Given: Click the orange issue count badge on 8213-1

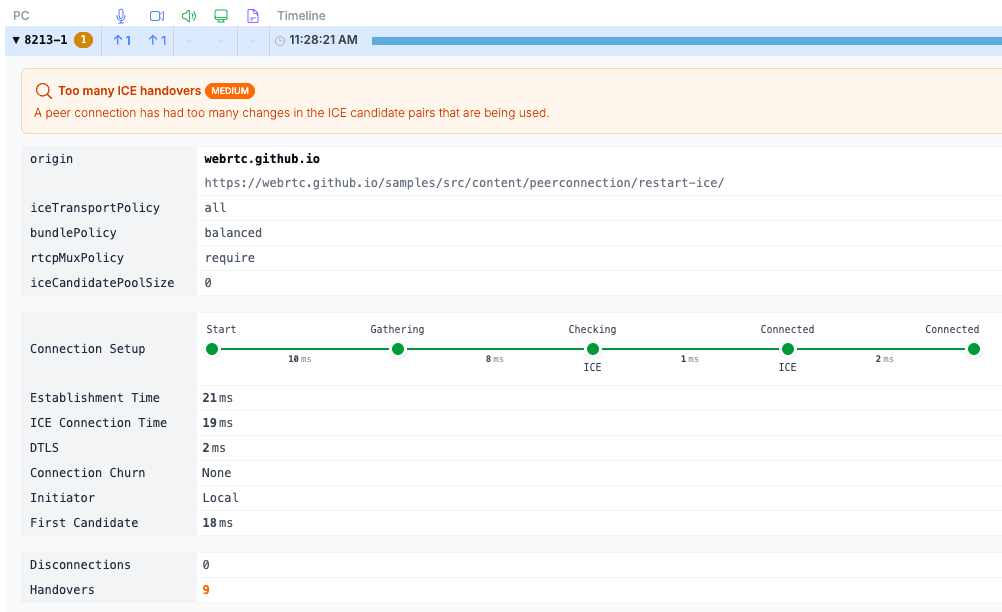Looking at the screenshot, I should coord(84,40).
